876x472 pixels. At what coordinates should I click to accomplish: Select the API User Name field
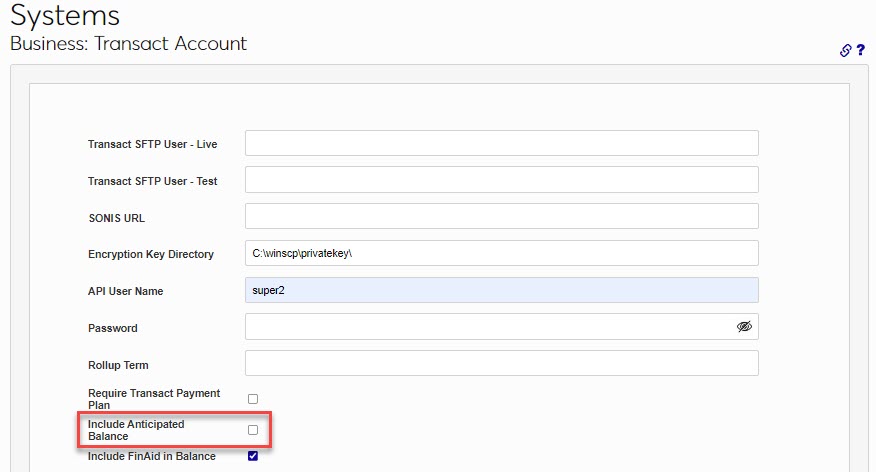coord(502,290)
